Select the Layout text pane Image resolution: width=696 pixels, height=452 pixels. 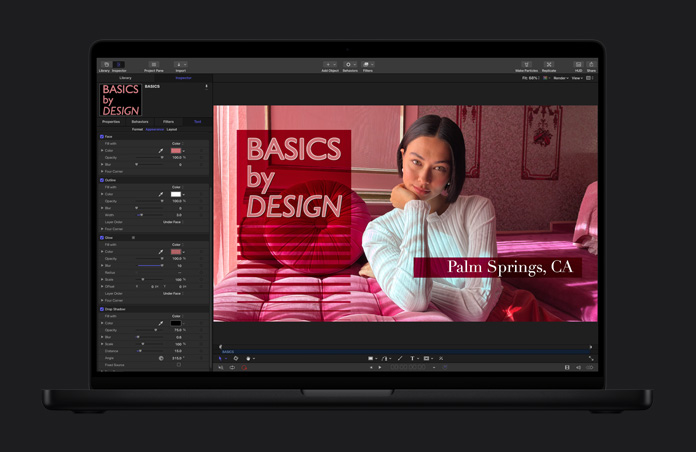pos(172,129)
